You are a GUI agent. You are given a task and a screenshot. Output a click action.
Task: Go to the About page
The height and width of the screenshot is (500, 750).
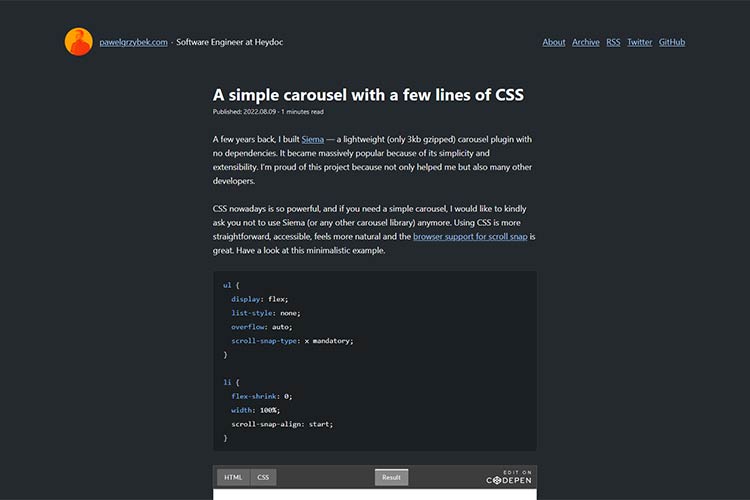click(x=554, y=43)
